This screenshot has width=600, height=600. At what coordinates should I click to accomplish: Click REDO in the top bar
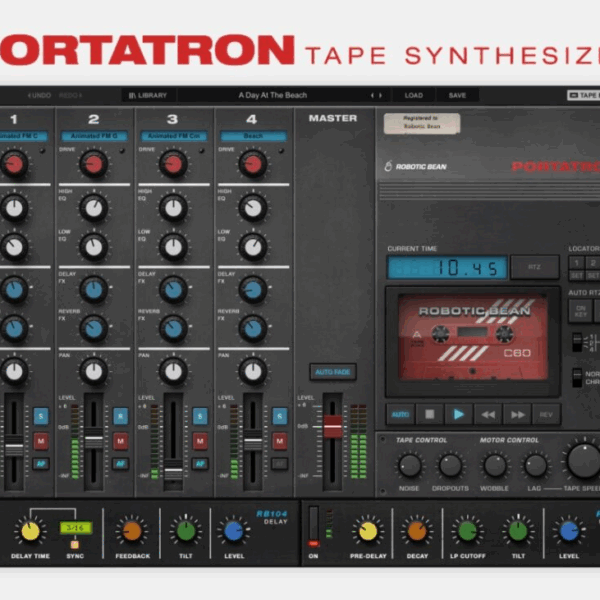pos(71,95)
